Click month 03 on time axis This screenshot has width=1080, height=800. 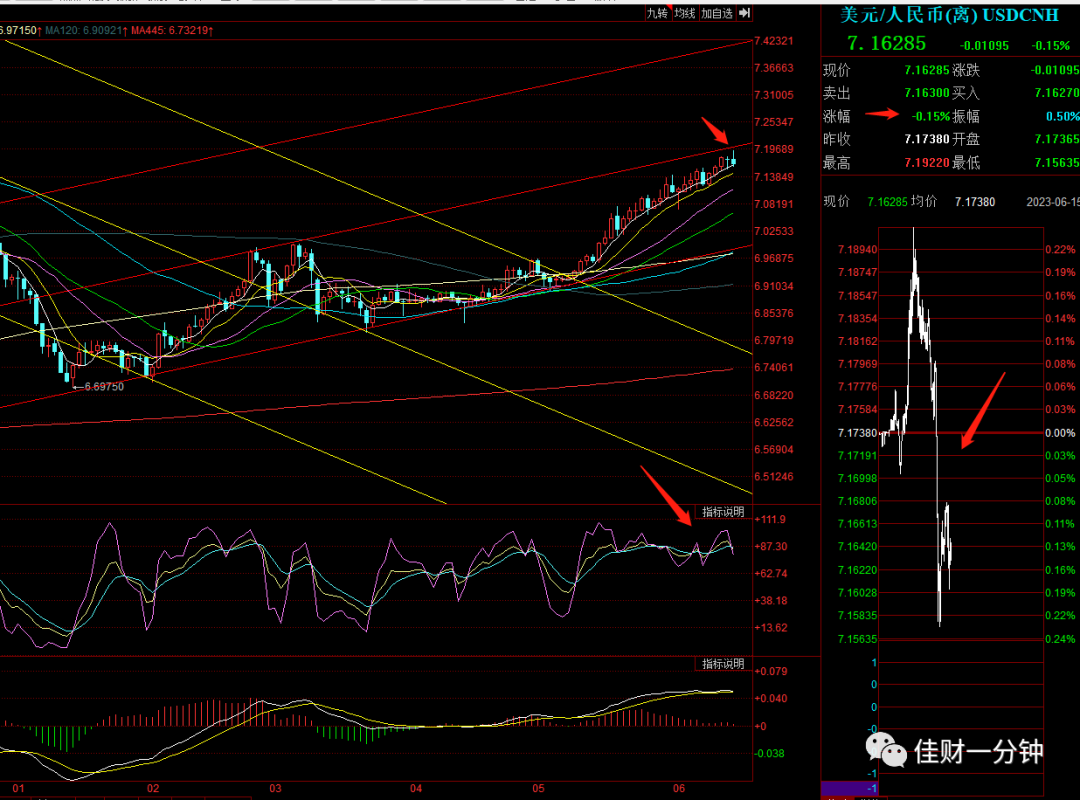276,788
